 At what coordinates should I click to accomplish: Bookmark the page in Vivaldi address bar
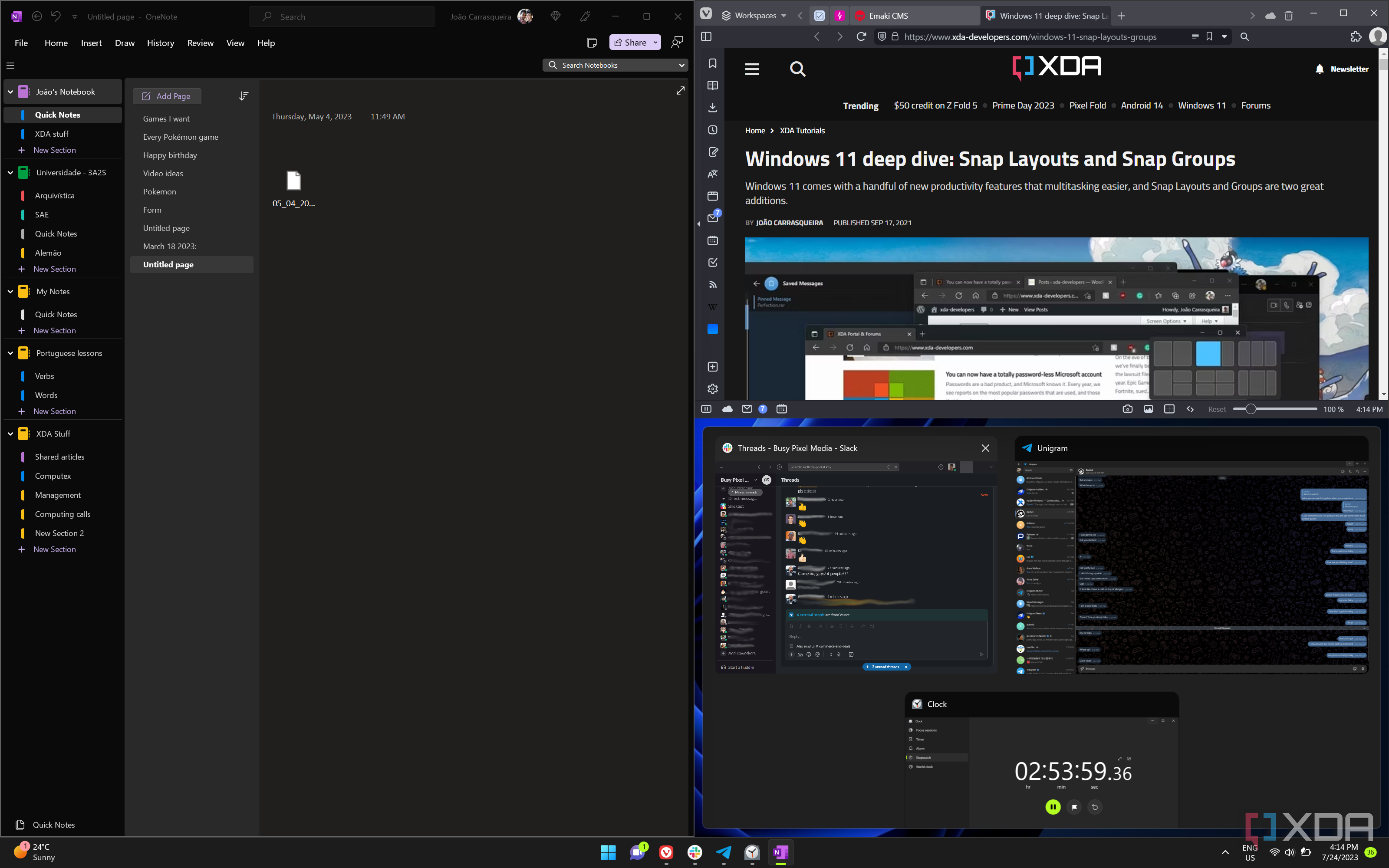point(1209,37)
